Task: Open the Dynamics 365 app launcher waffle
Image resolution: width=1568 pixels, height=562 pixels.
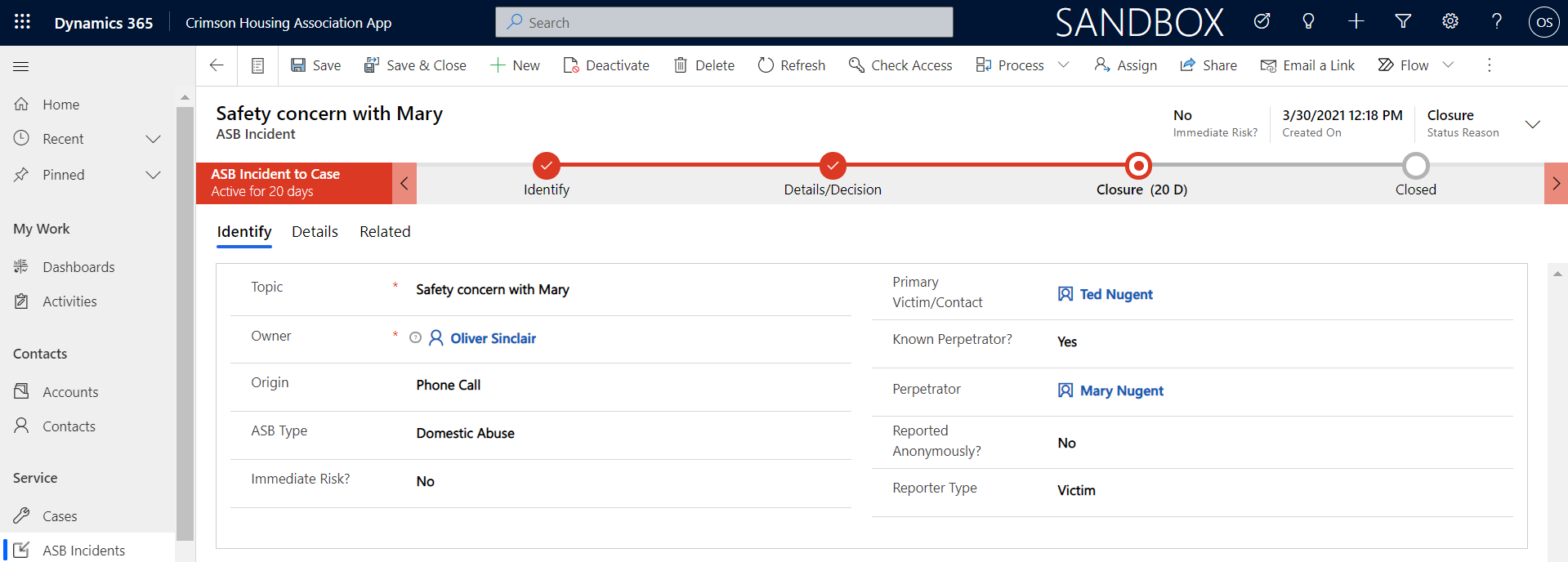Action: [x=22, y=22]
